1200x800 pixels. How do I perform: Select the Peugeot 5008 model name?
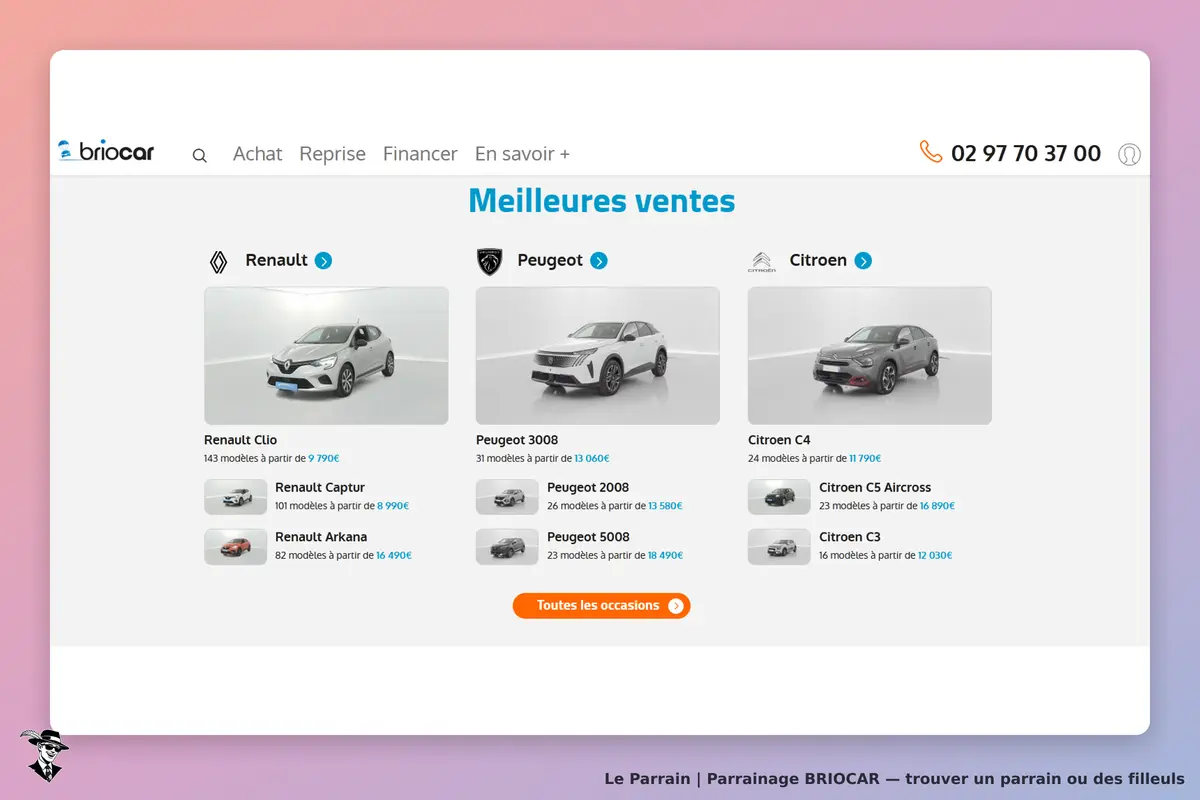(588, 537)
